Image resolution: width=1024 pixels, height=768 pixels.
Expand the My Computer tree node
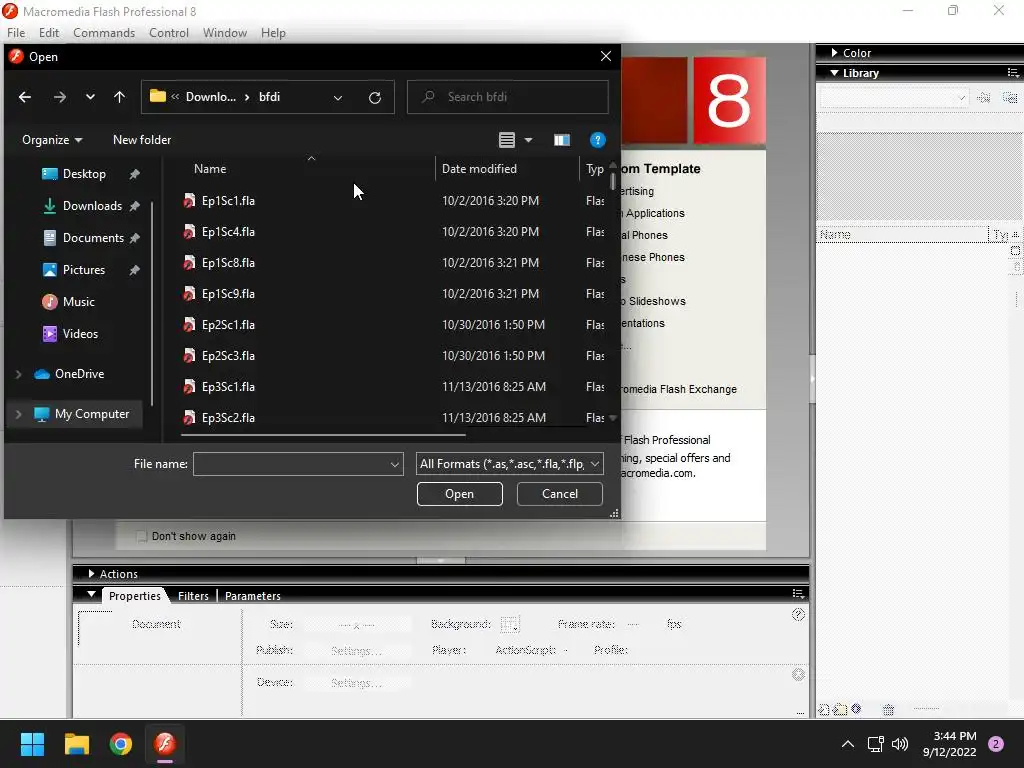tap(18, 414)
